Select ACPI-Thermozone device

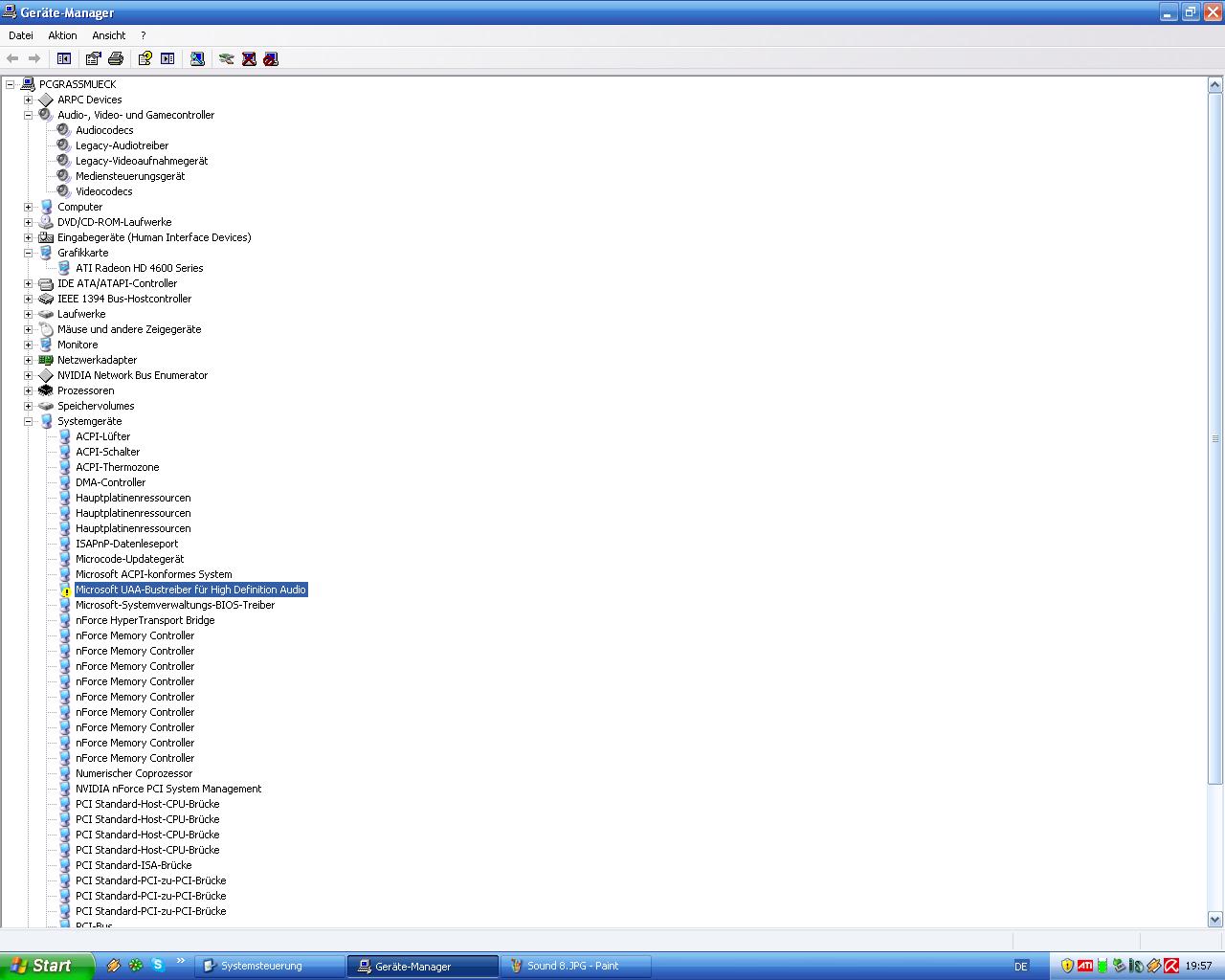tap(118, 467)
